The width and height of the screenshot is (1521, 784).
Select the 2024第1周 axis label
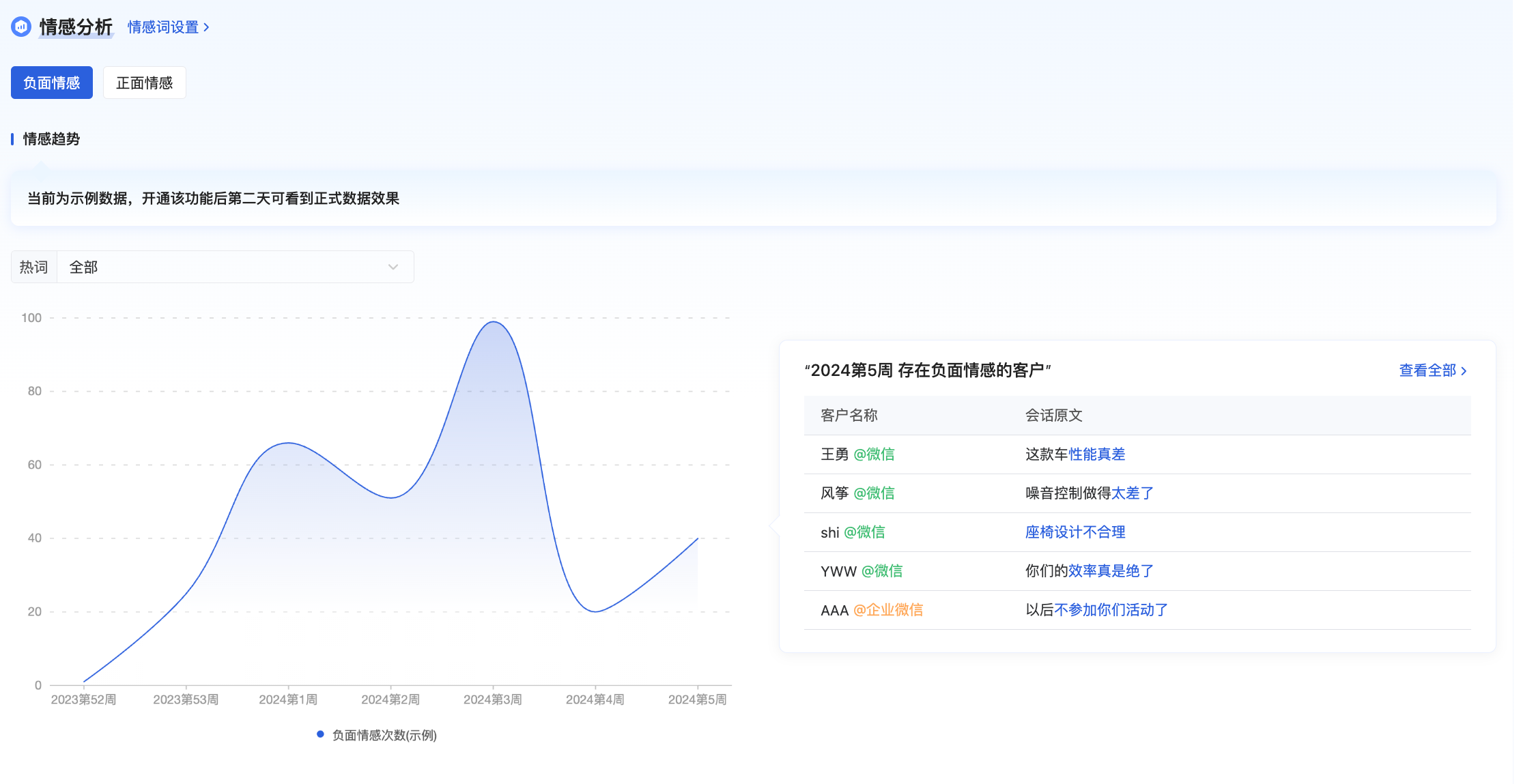[288, 699]
